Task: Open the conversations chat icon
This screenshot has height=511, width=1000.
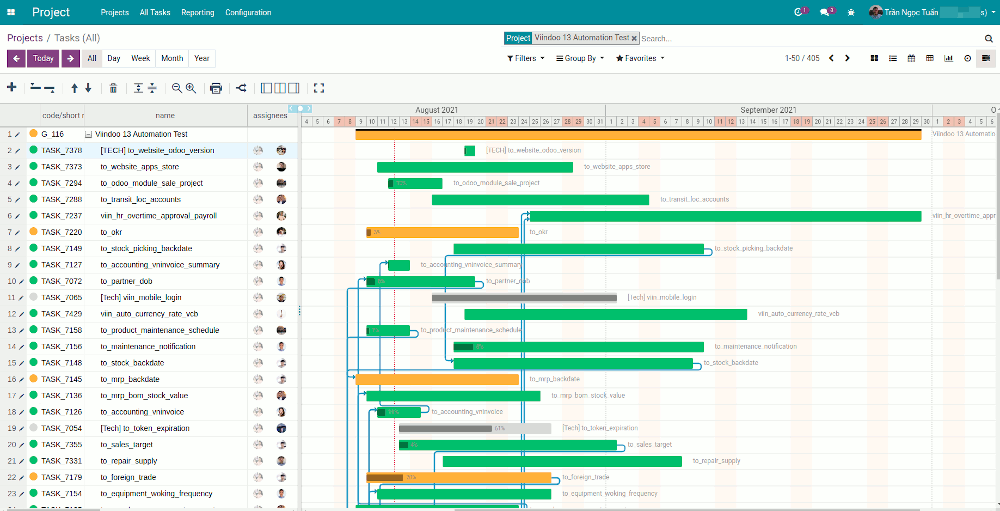Action: pyautogui.click(x=826, y=12)
